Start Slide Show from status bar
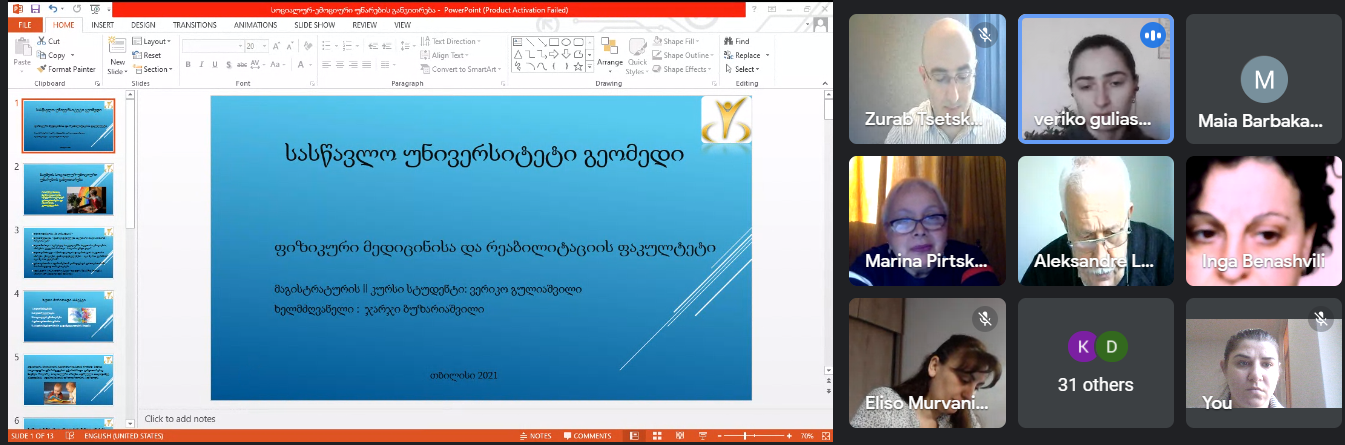Viewport: 1345px width, 445px height. click(x=703, y=436)
